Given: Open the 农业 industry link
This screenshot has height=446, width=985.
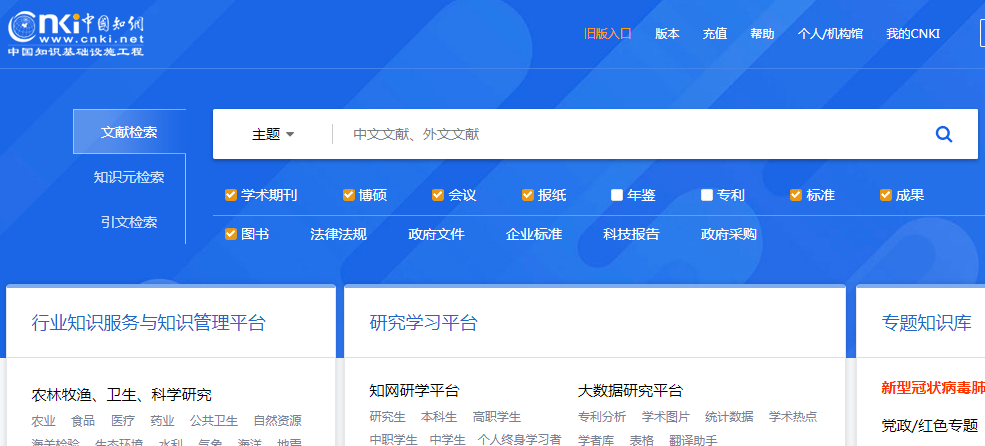Looking at the screenshot, I should point(43,421).
